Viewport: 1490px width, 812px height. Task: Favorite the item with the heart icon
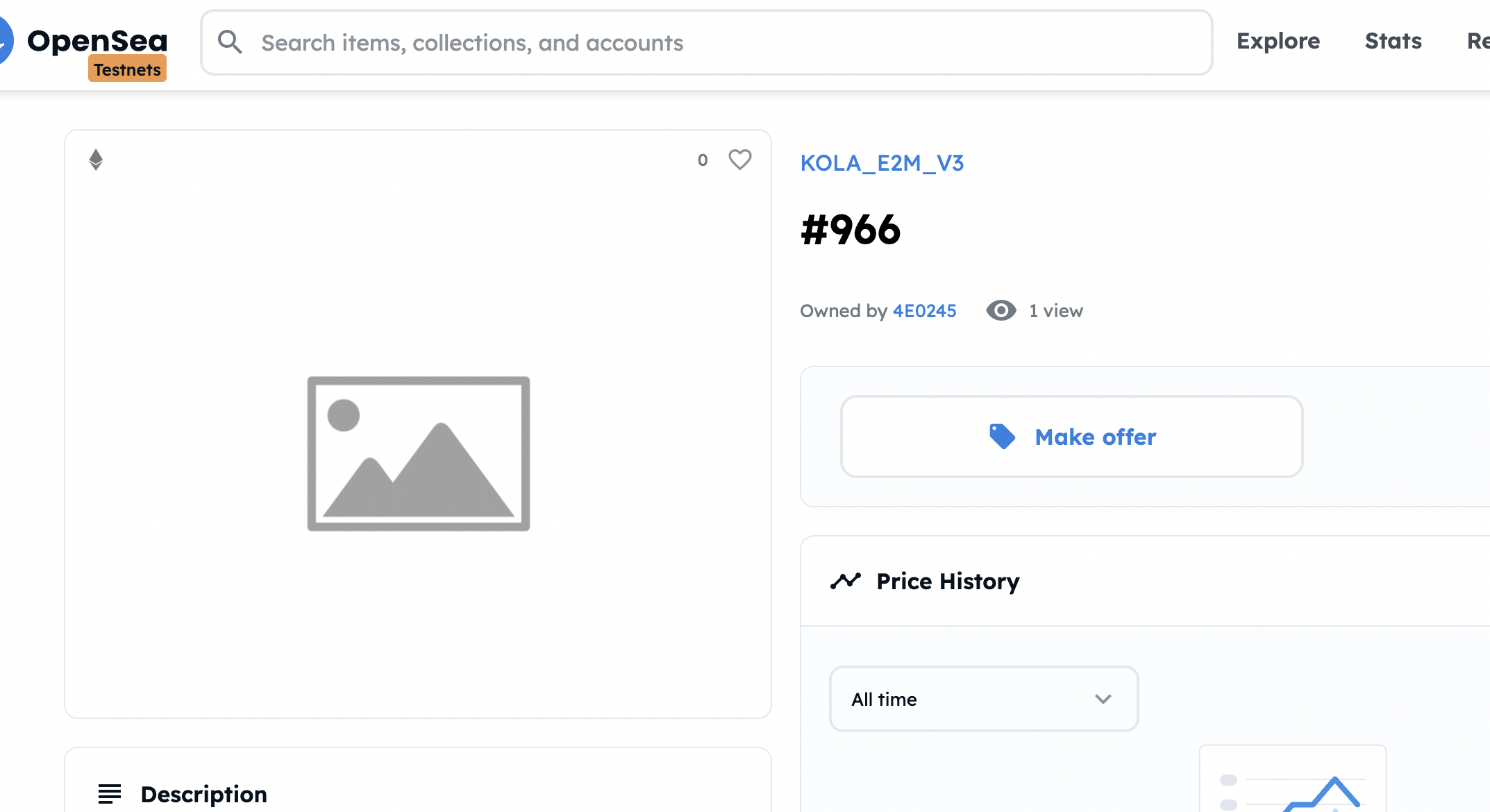tap(740, 160)
